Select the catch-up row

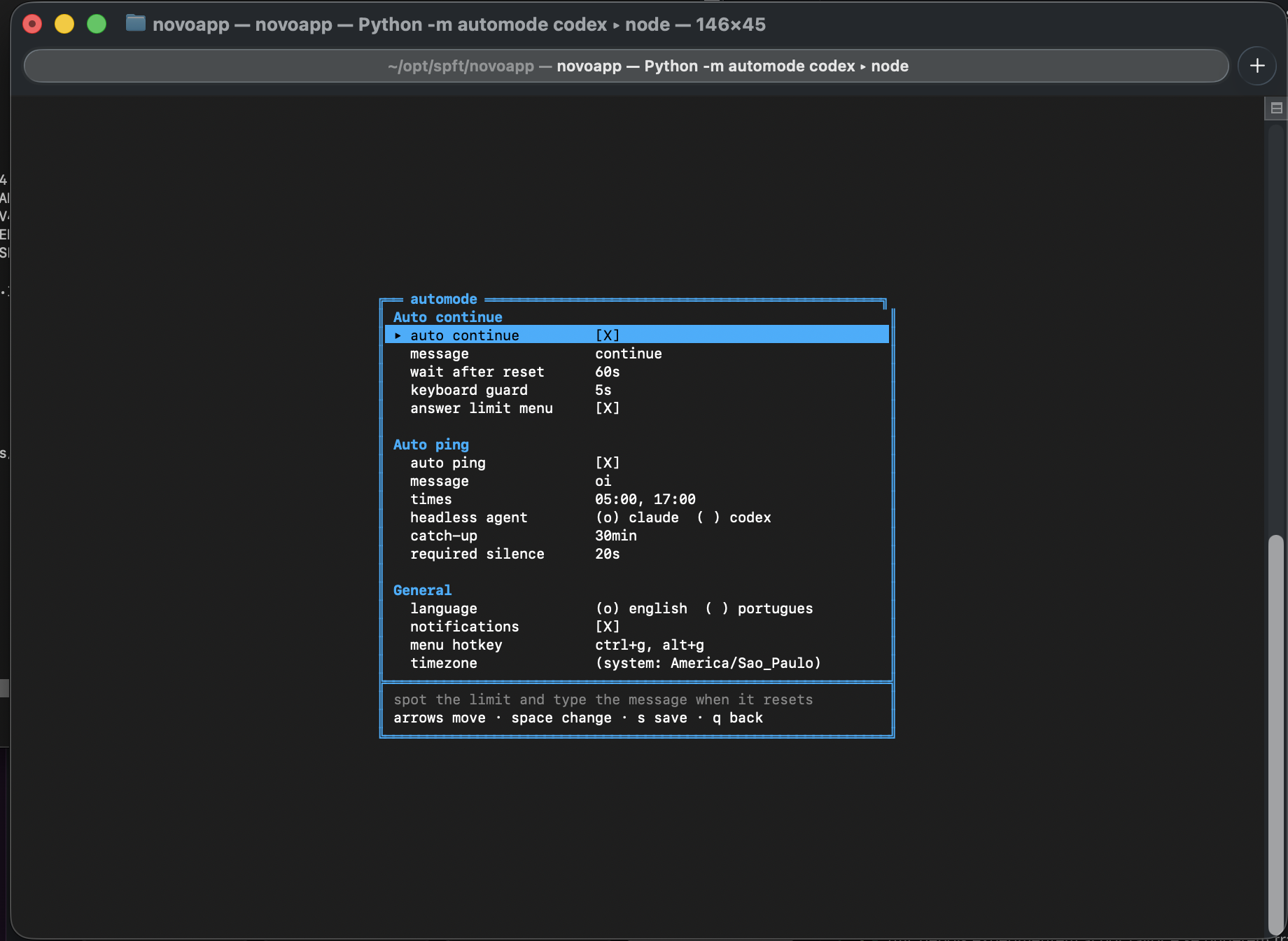tap(637, 536)
